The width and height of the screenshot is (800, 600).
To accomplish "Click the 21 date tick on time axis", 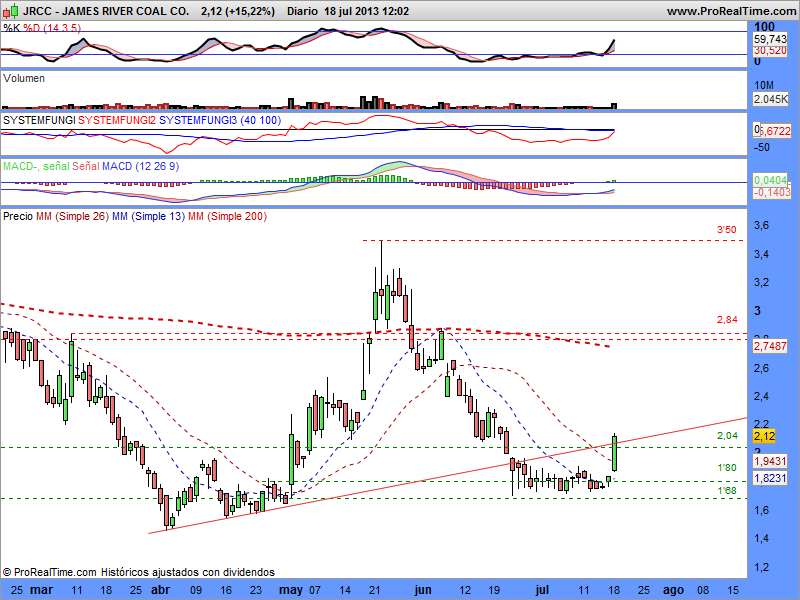I will (x=374, y=590).
